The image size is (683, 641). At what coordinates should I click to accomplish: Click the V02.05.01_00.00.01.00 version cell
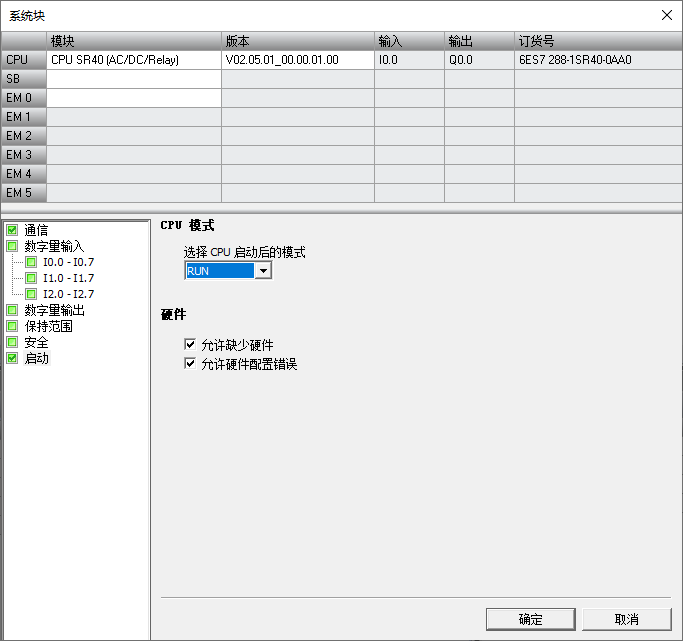pyautogui.click(x=298, y=60)
